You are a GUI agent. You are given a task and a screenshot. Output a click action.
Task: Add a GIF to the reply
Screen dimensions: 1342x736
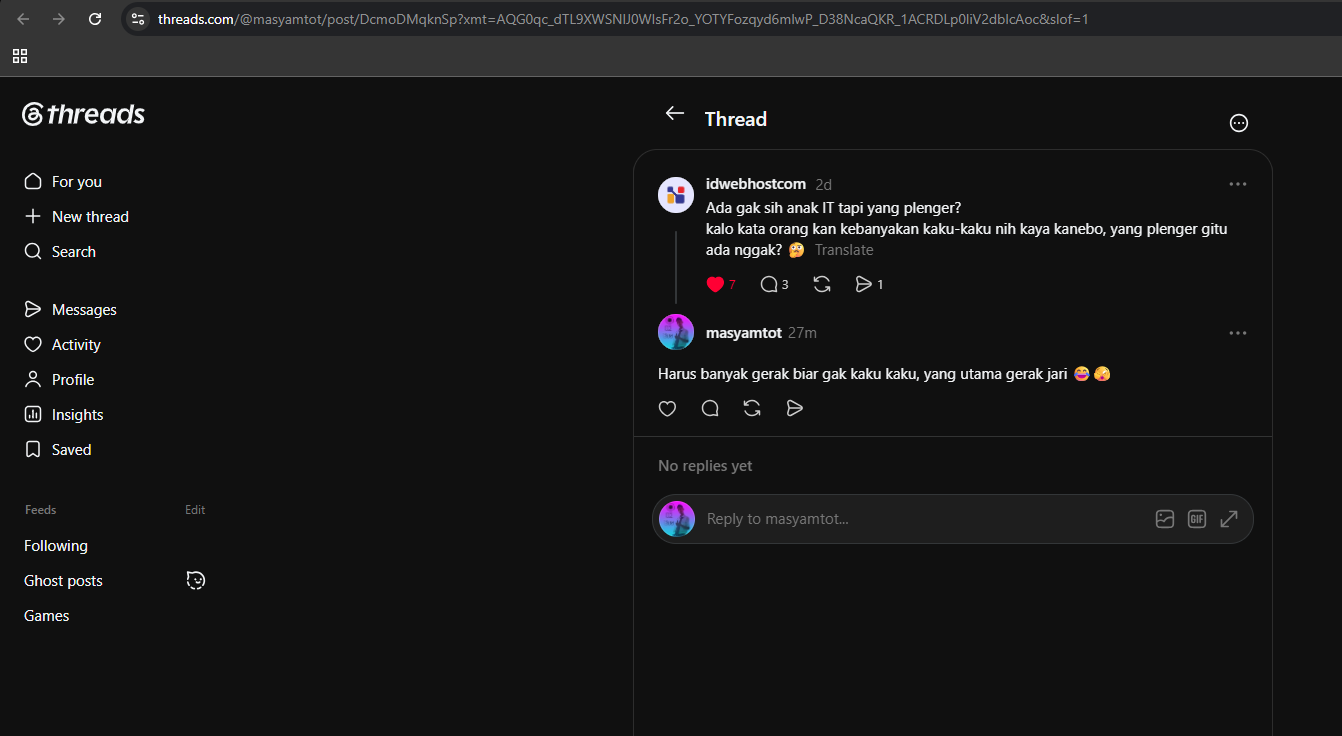click(x=1197, y=519)
